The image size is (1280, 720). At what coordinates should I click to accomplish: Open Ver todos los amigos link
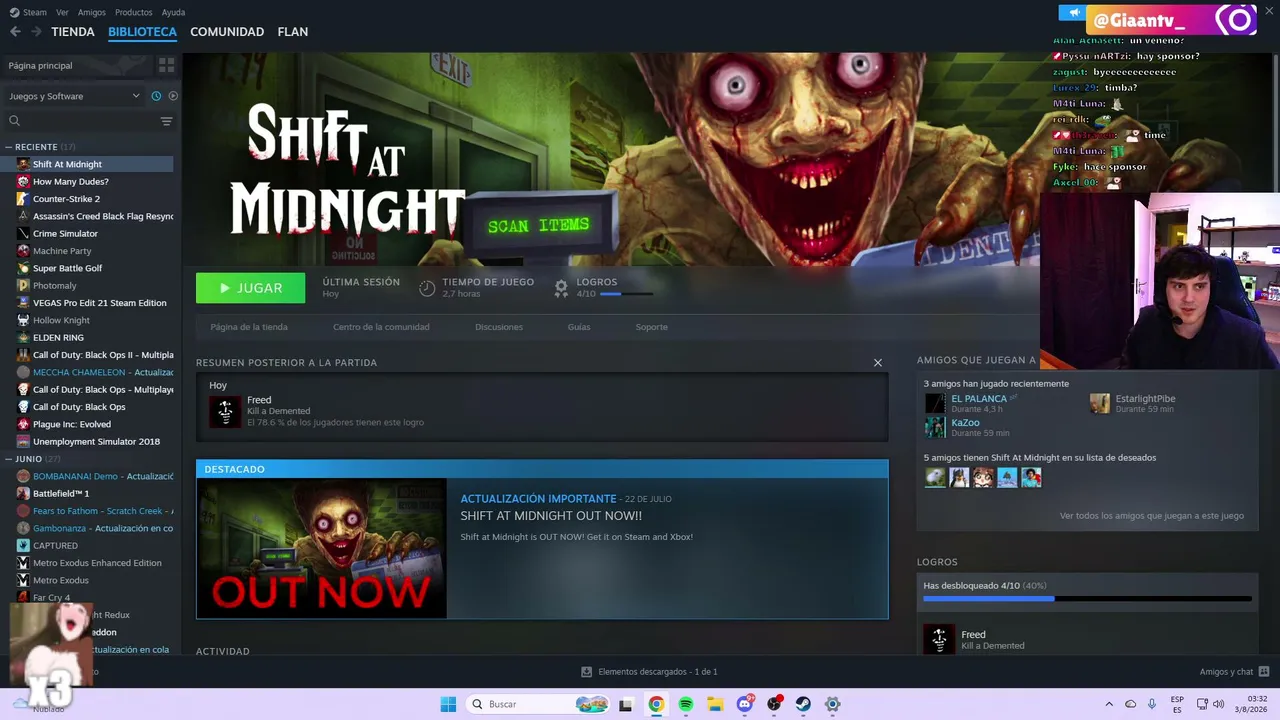[x=1152, y=516]
